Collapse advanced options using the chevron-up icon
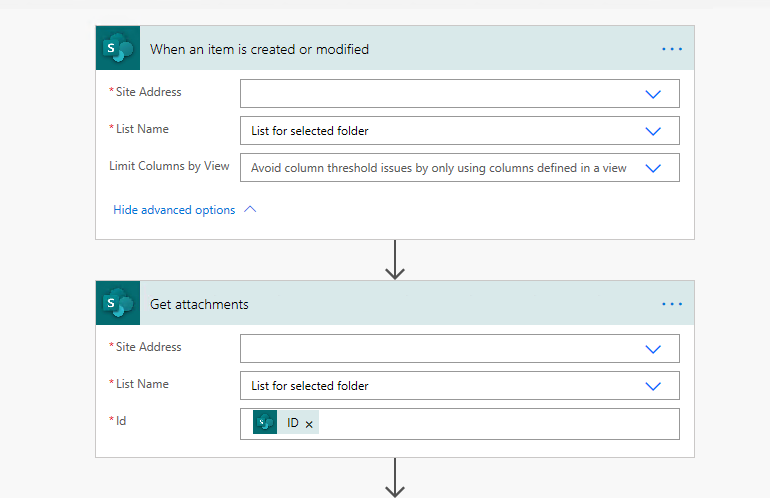 [250, 210]
